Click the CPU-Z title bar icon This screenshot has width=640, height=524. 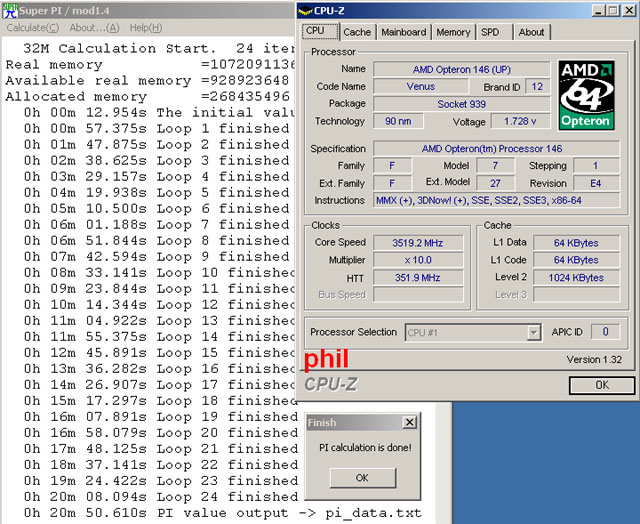point(305,11)
